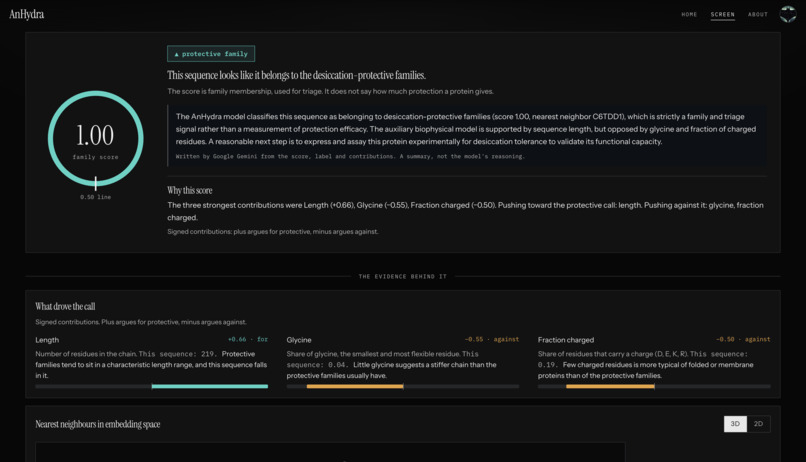Viewport: 806px width, 462px height.
Task: Click the Length contribution bar
Action: coord(152,386)
